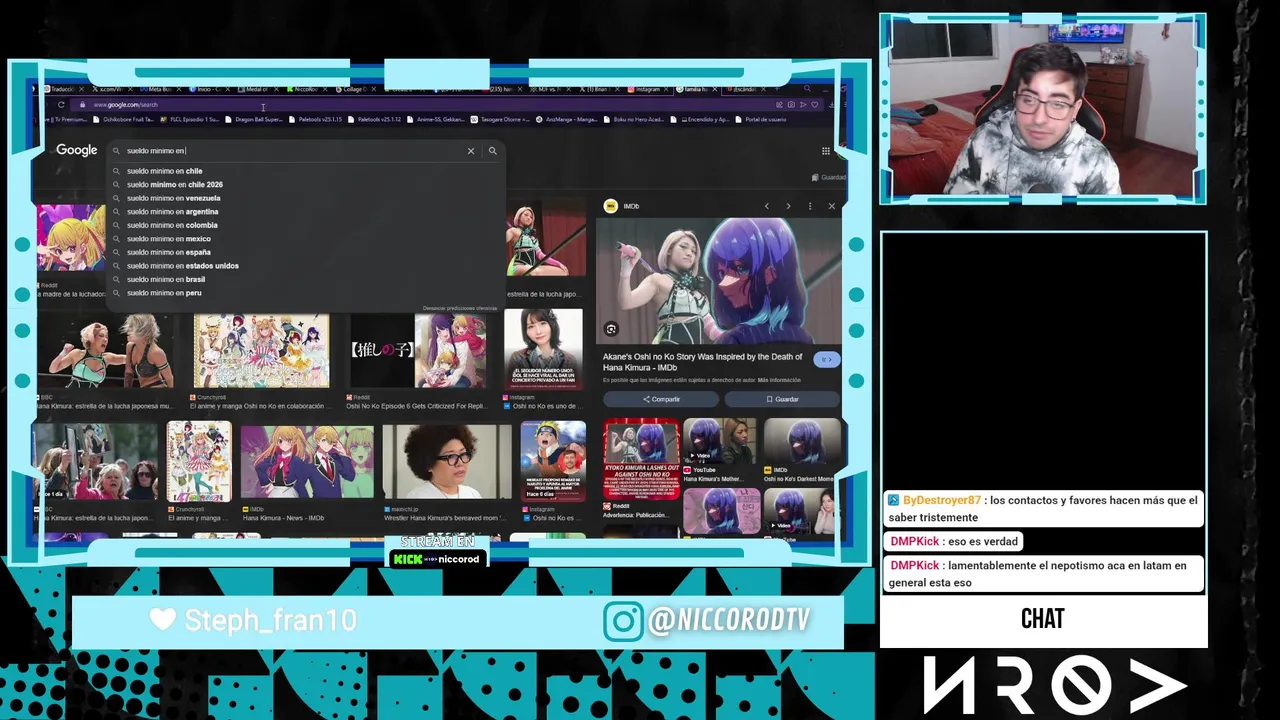Image resolution: width=1280 pixels, height=720 pixels.
Task: Open the Paletools v25.1.15 bookmark
Action: (316, 119)
